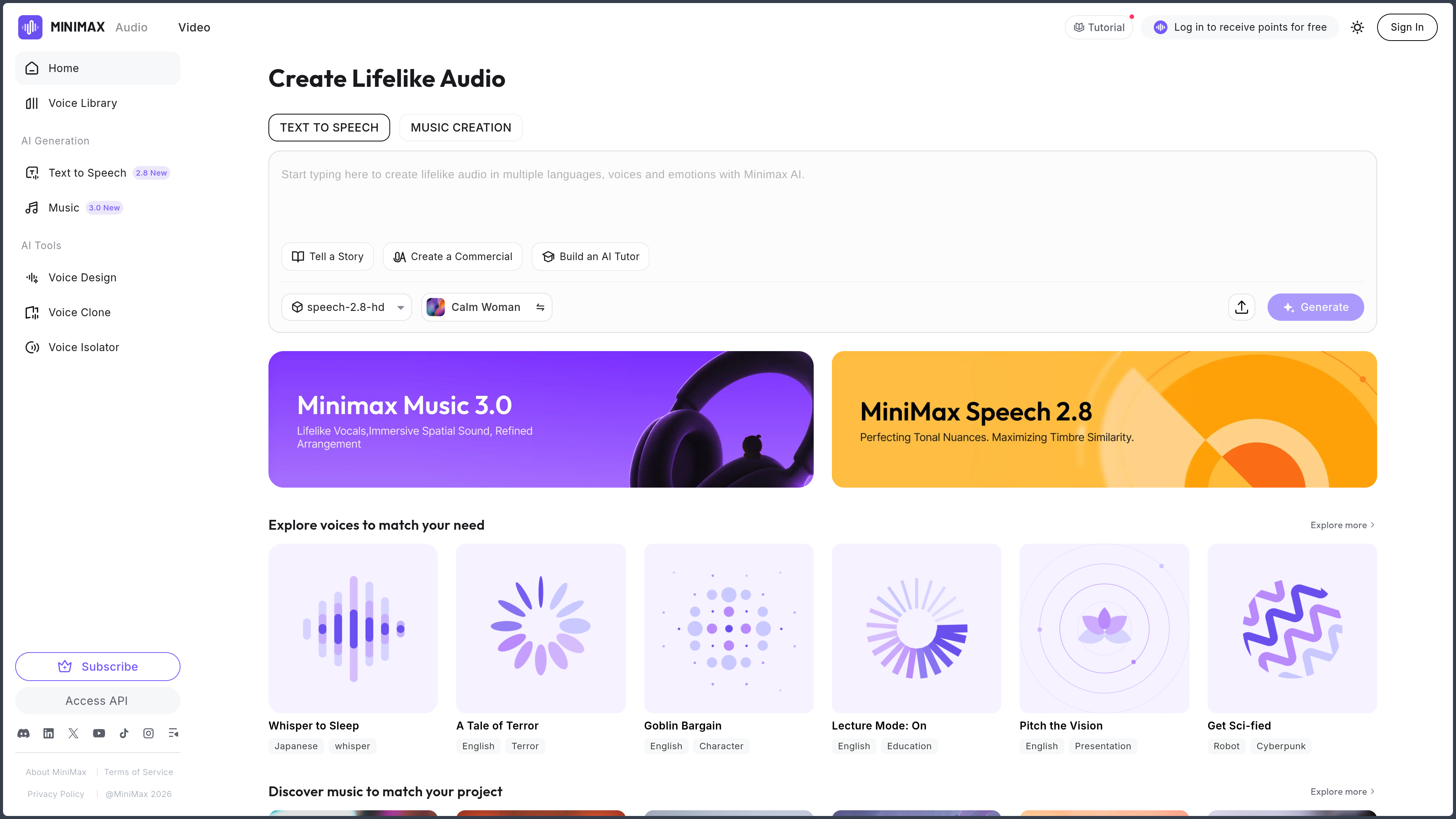Select the A Tale of Terror voice thumbnail

[x=541, y=628]
